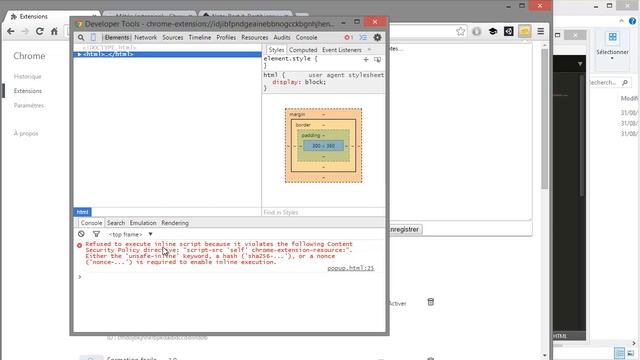Open popup.html:25 source link

[351, 268]
